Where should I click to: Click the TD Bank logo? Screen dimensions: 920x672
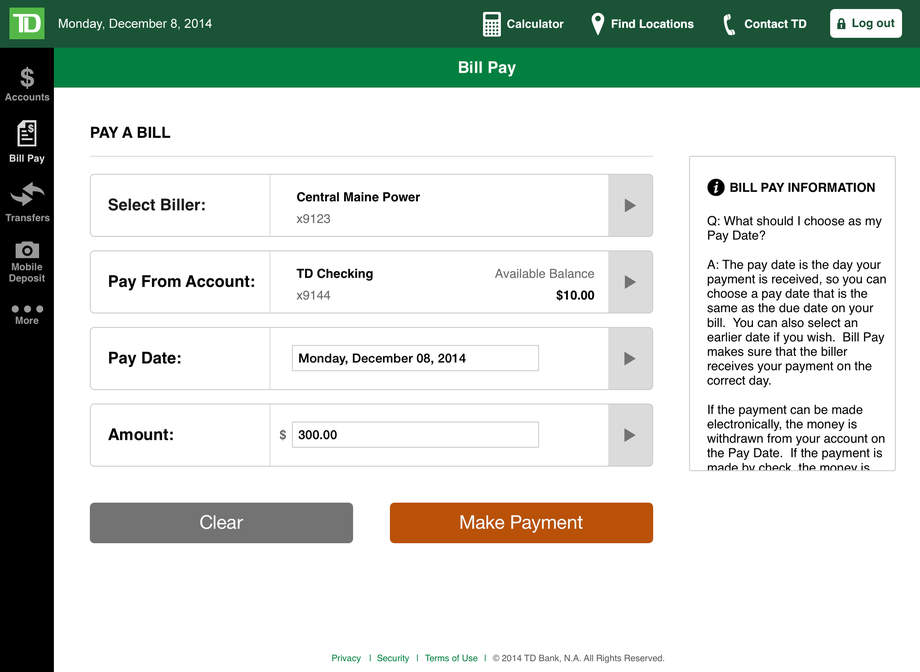27,23
